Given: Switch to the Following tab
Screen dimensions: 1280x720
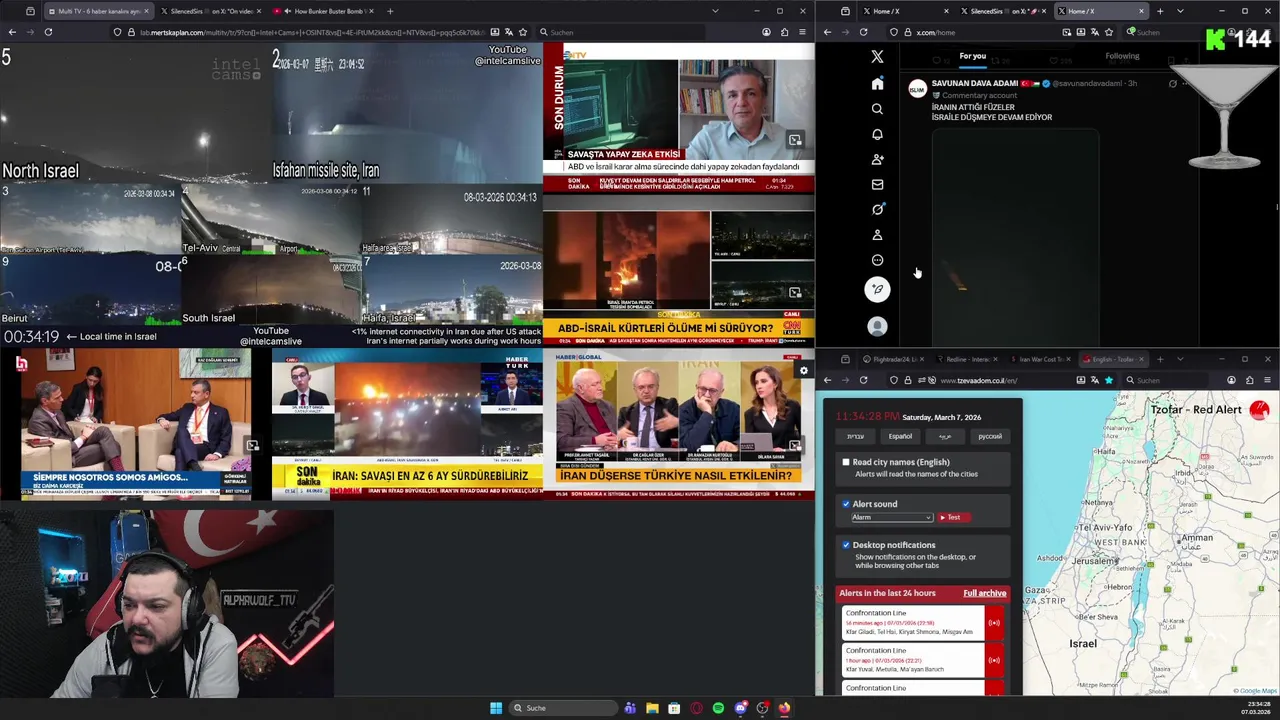Looking at the screenshot, I should [1122, 56].
